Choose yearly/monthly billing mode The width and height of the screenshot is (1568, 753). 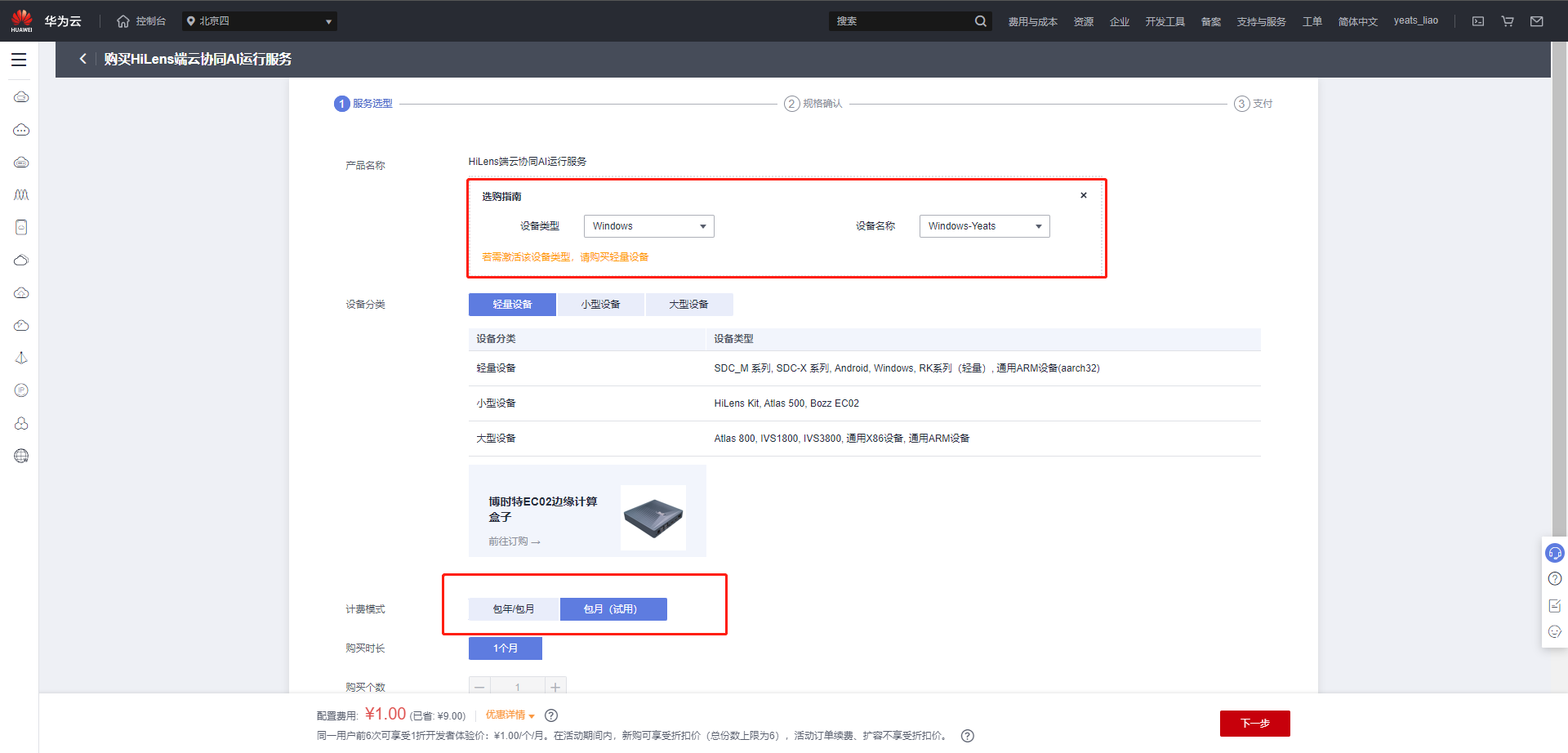click(514, 609)
